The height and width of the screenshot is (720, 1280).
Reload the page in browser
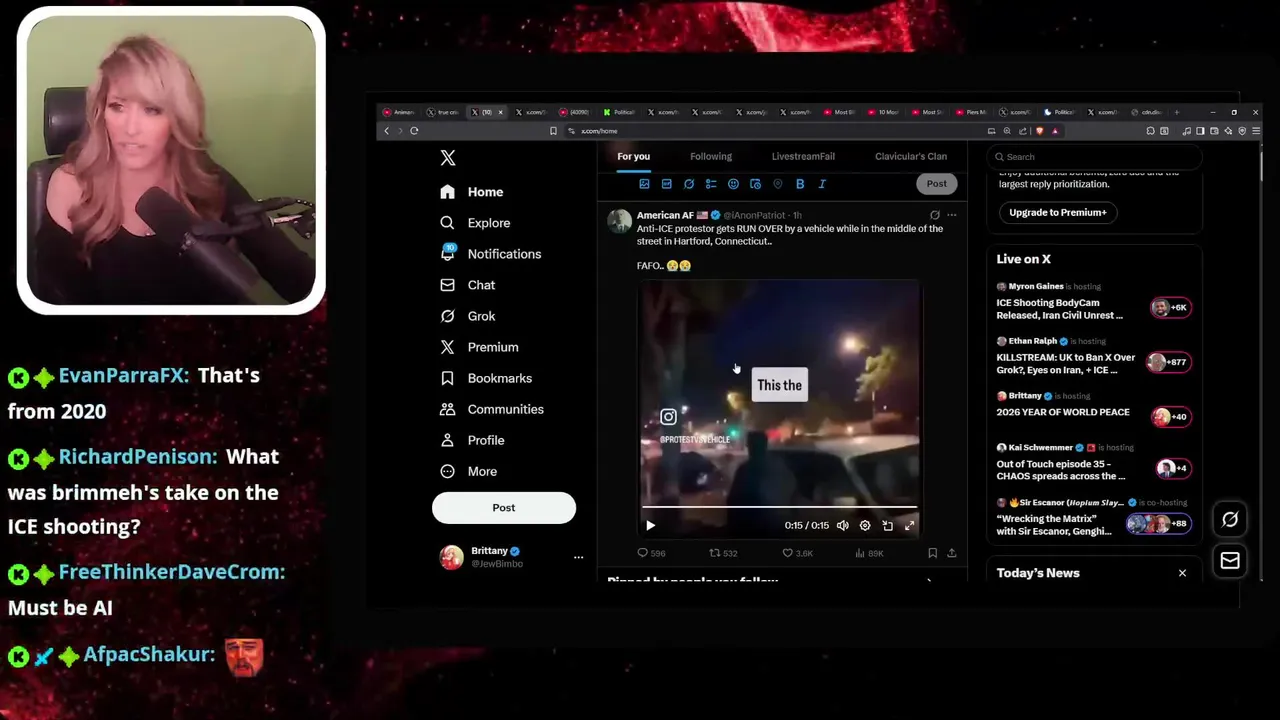(414, 131)
